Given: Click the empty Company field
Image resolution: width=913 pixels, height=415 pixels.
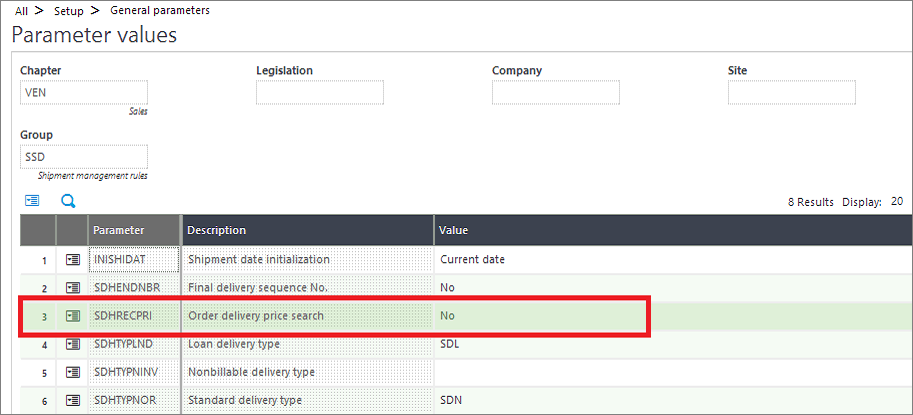Looking at the screenshot, I should point(555,93).
